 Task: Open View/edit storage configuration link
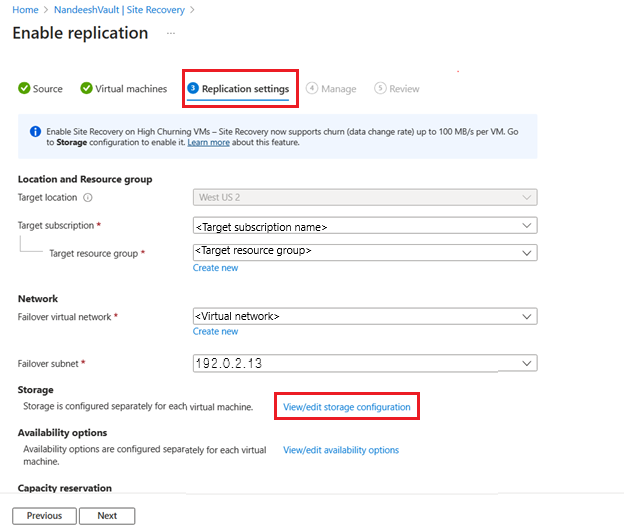(346, 407)
